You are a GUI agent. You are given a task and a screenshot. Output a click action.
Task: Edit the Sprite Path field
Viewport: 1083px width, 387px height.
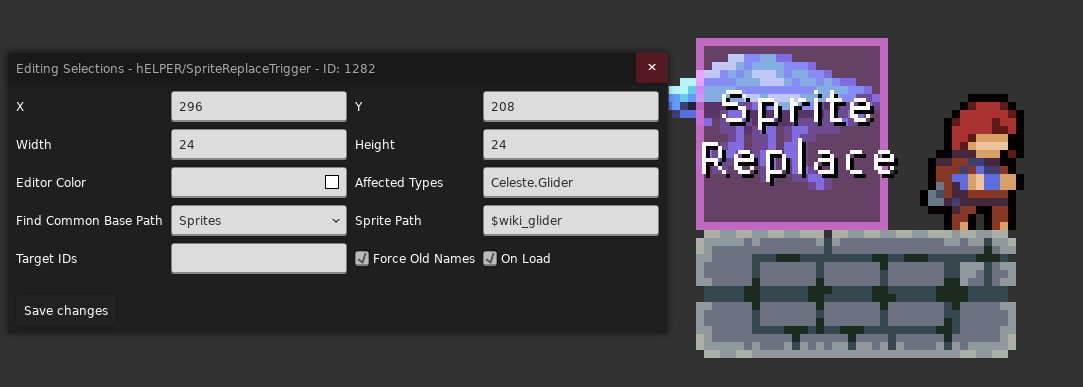tap(571, 220)
